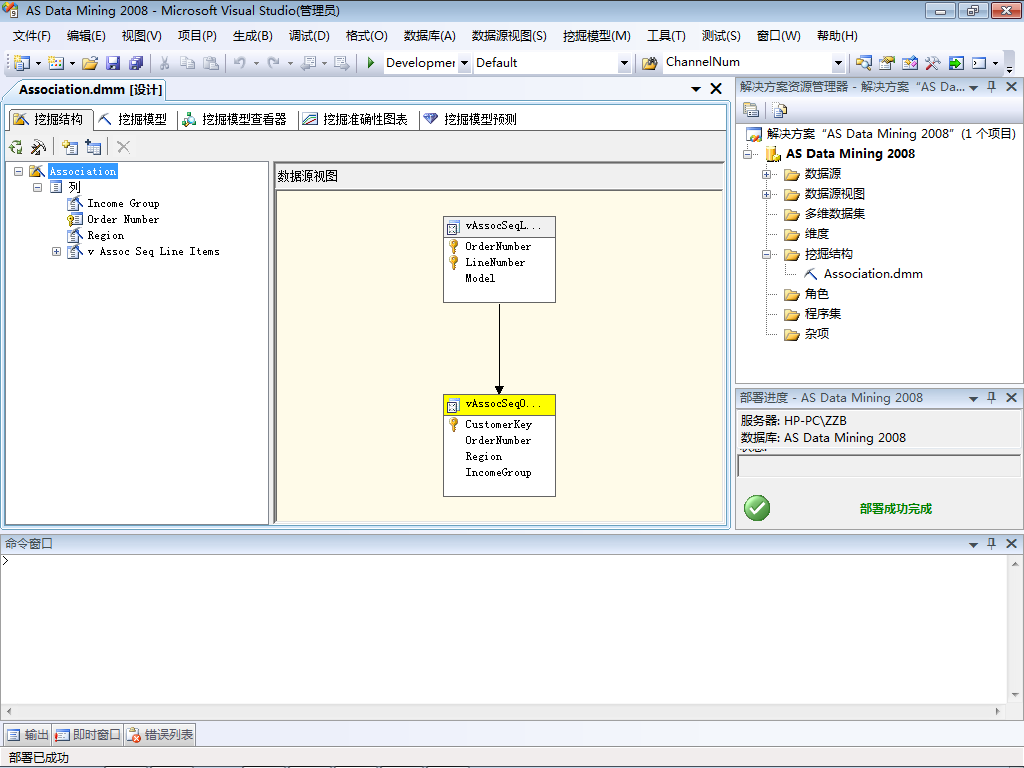Select the 多维数据集 folder
The width and height of the screenshot is (1024, 768).
tap(835, 214)
